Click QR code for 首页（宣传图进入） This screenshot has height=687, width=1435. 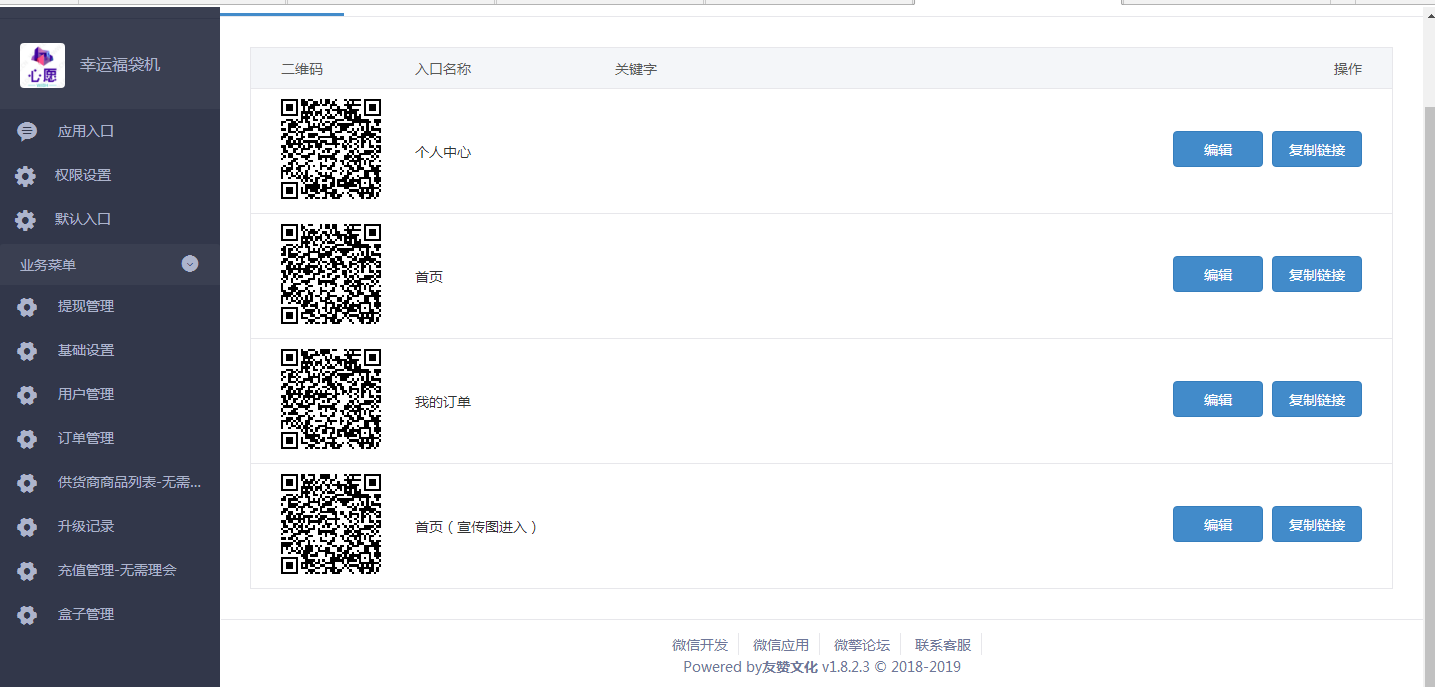coord(331,524)
